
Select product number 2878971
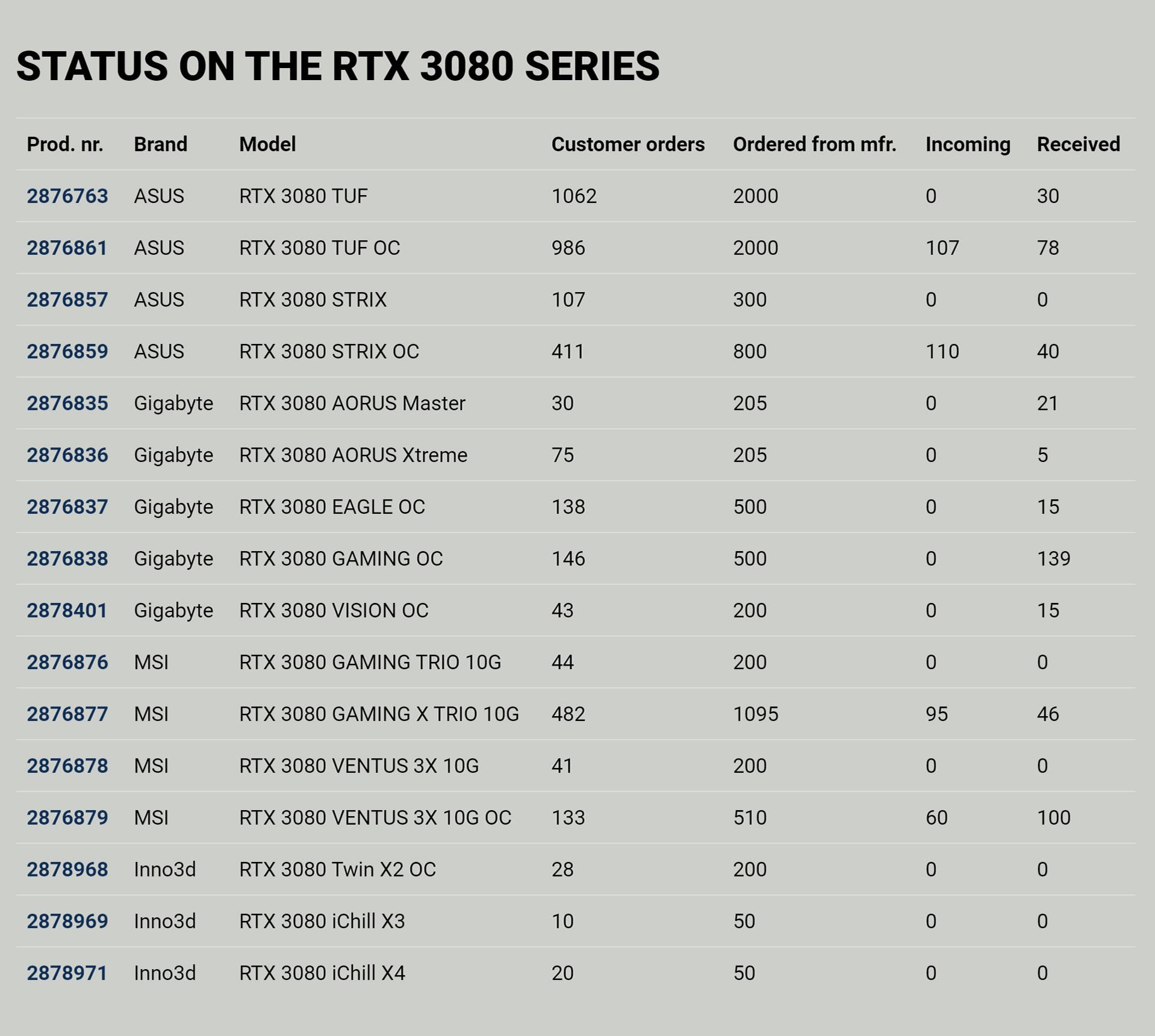click(67, 973)
